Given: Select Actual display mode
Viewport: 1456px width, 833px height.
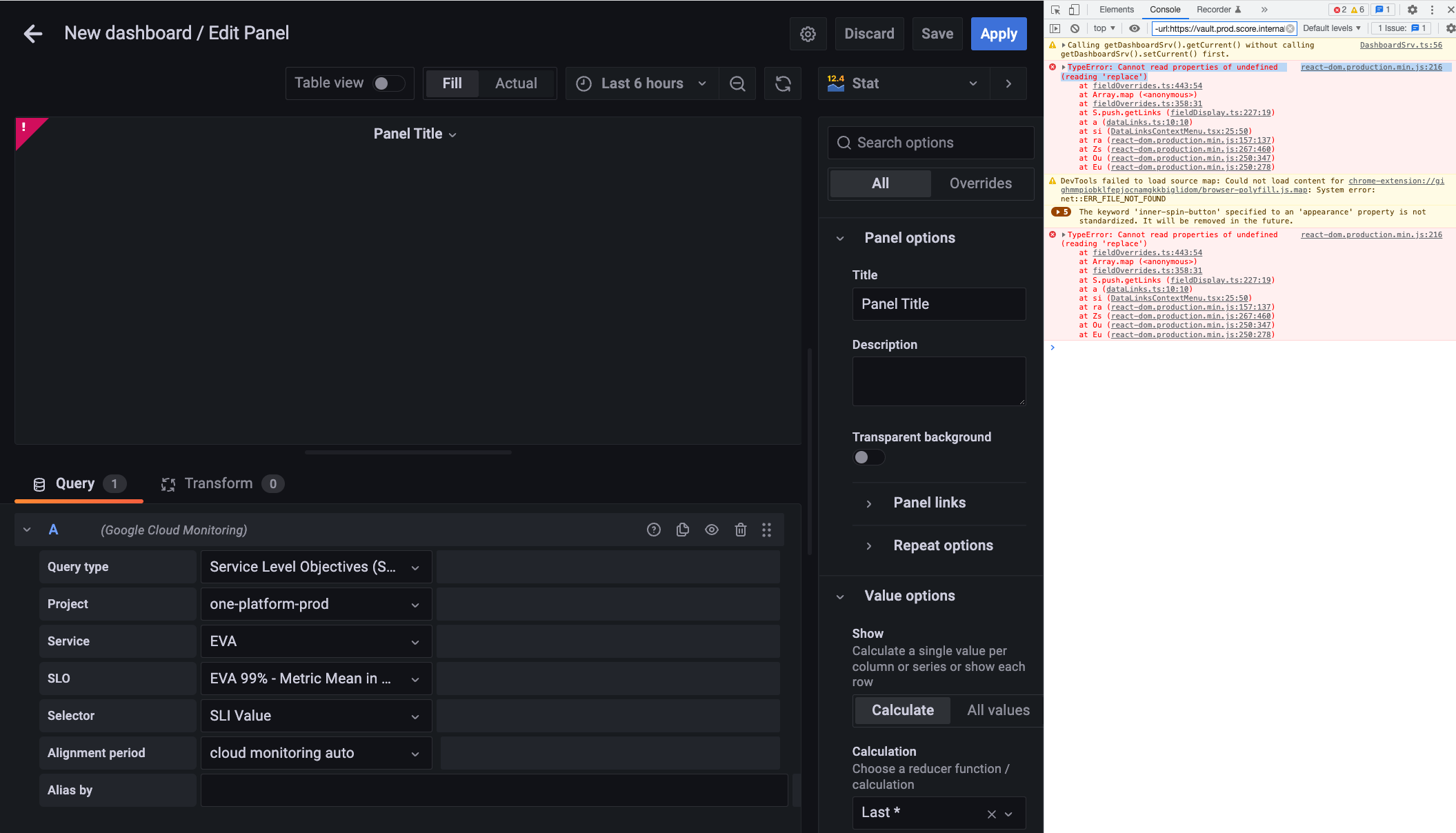Looking at the screenshot, I should [516, 83].
